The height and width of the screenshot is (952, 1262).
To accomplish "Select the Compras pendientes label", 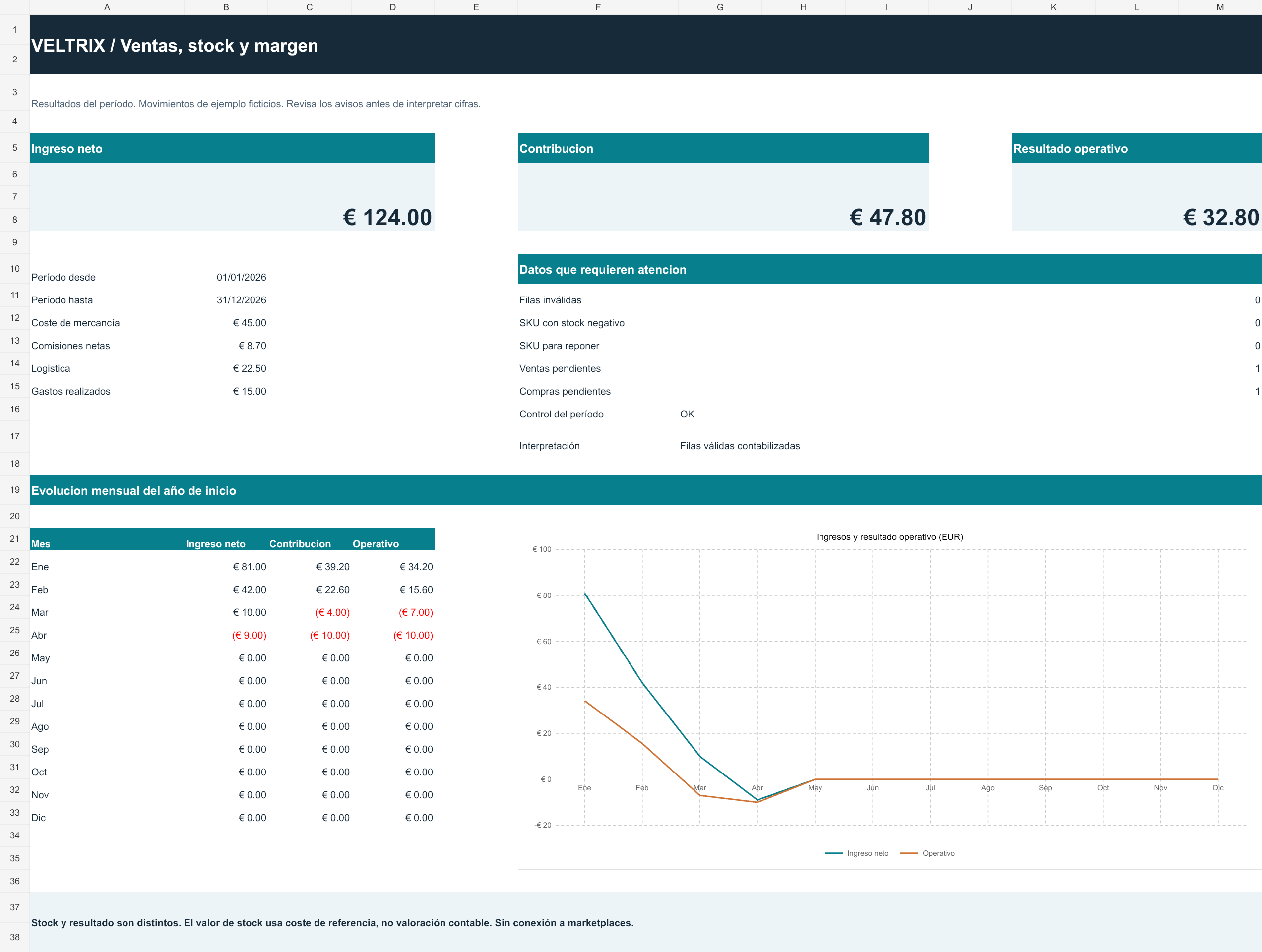I will [x=565, y=391].
